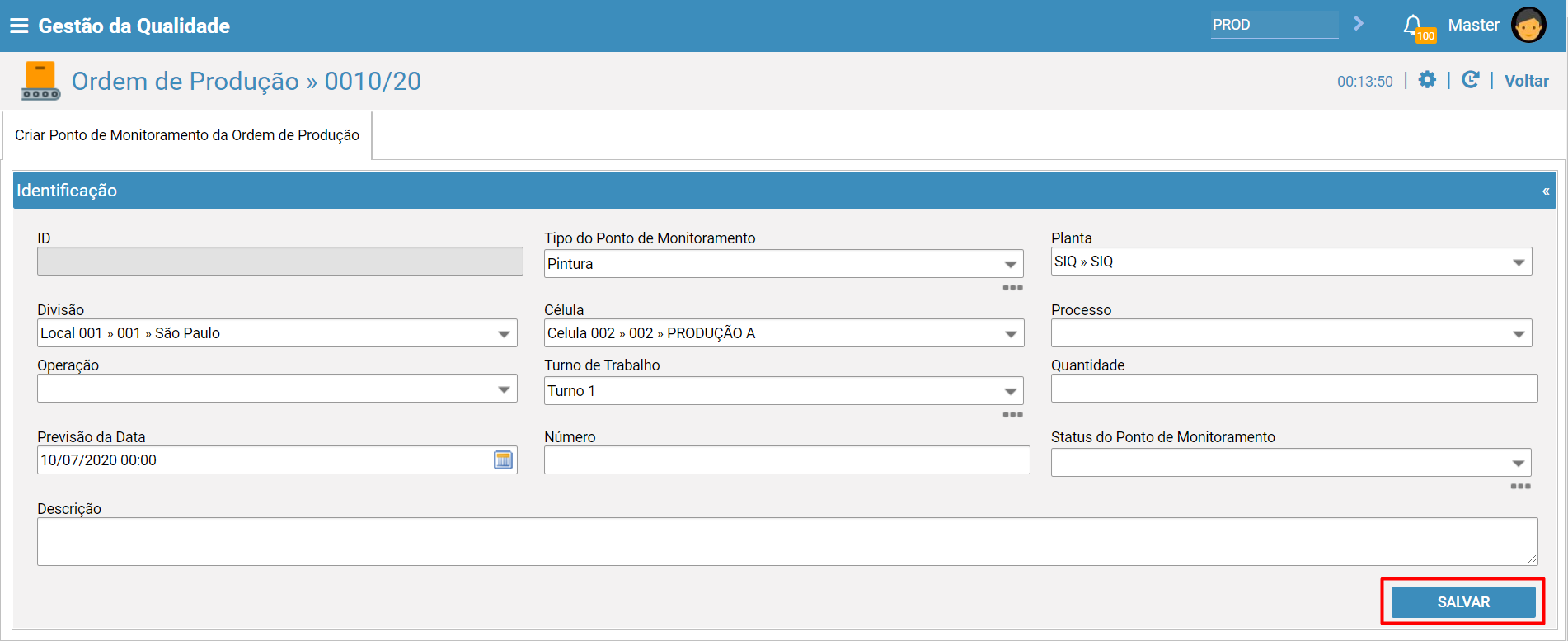1568x641 pixels.
Task: Open the hamburger navigation menu
Action: pos(19,26)
